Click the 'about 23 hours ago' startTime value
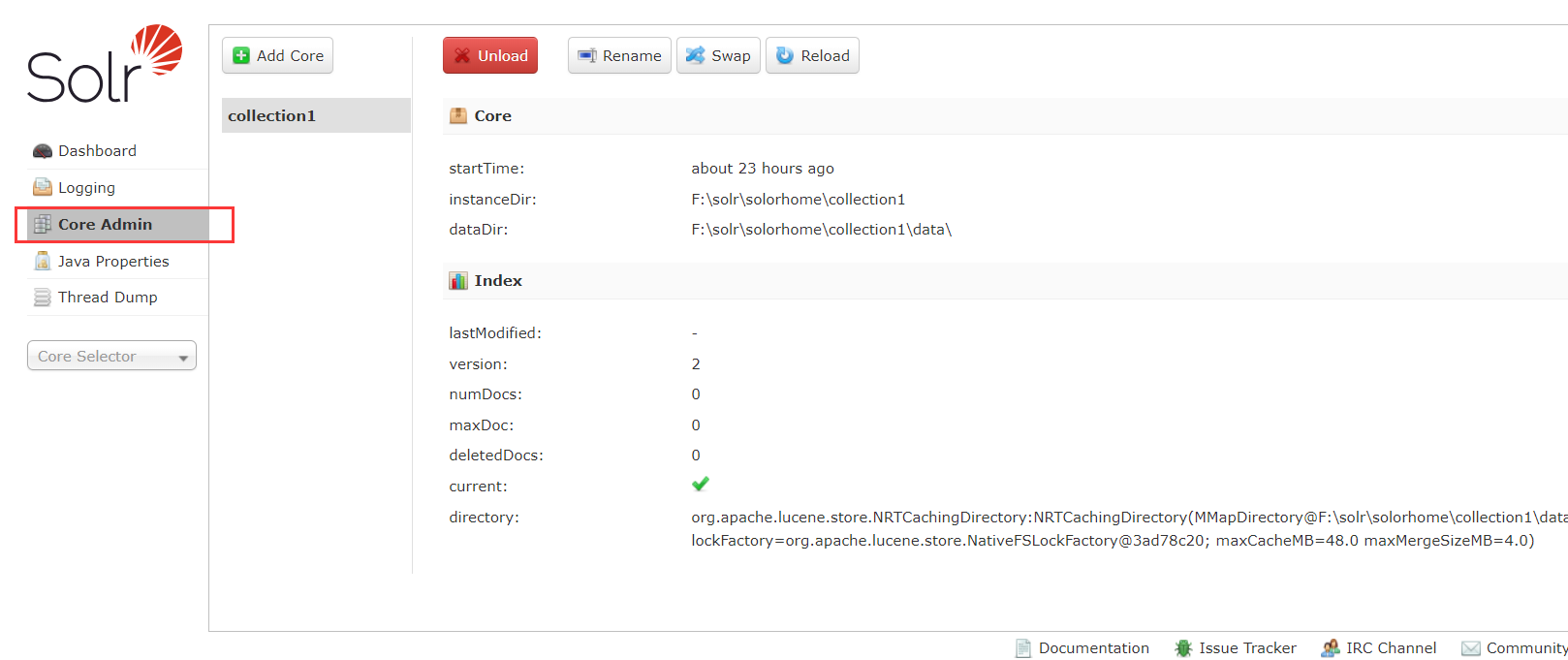 [x=763, y=169]
